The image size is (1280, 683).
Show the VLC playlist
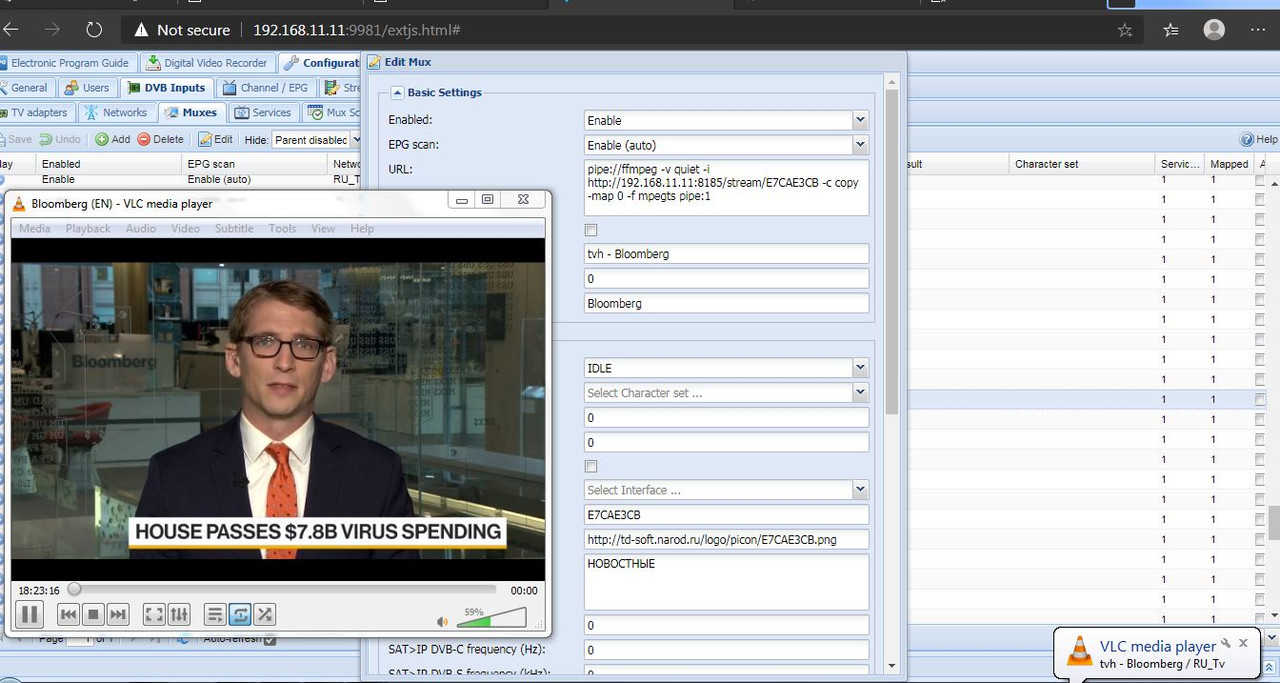[x=214, y=614]
